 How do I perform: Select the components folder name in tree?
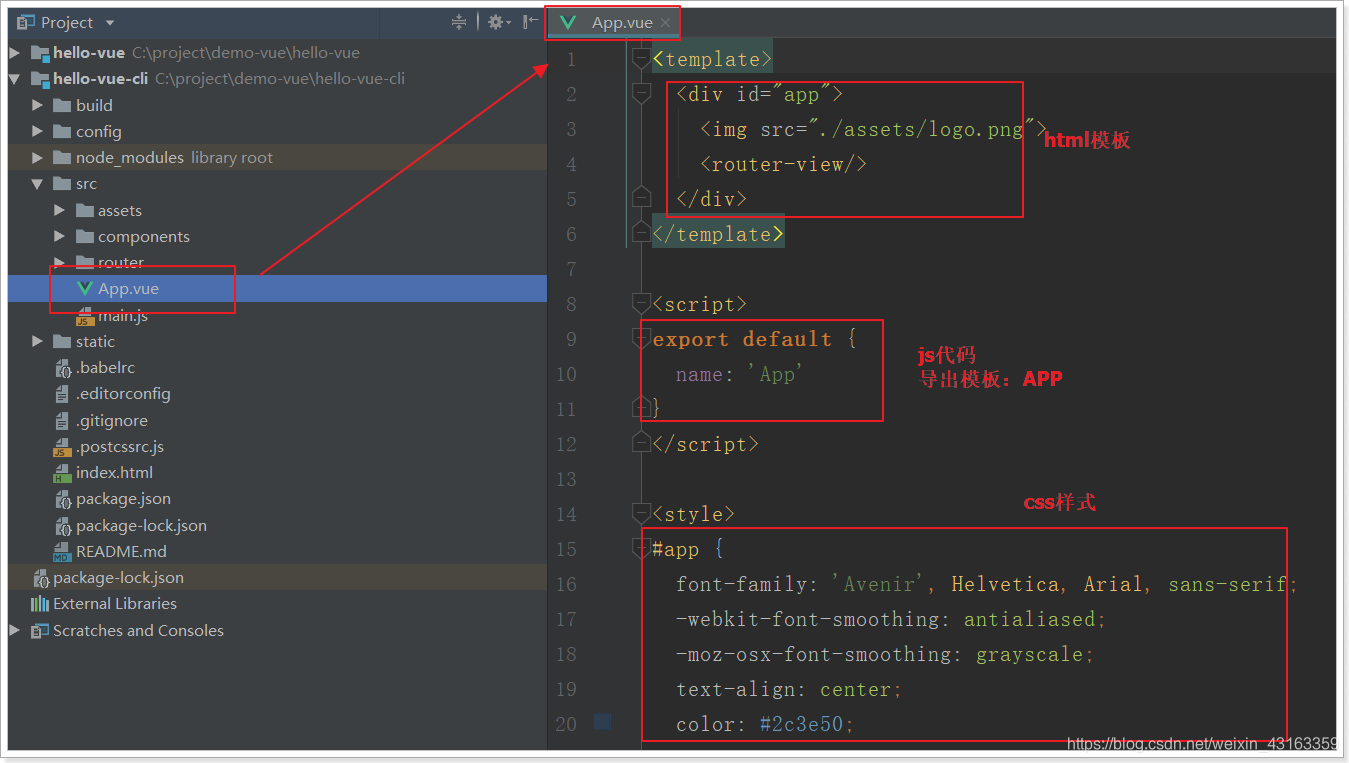pos(144,236)
